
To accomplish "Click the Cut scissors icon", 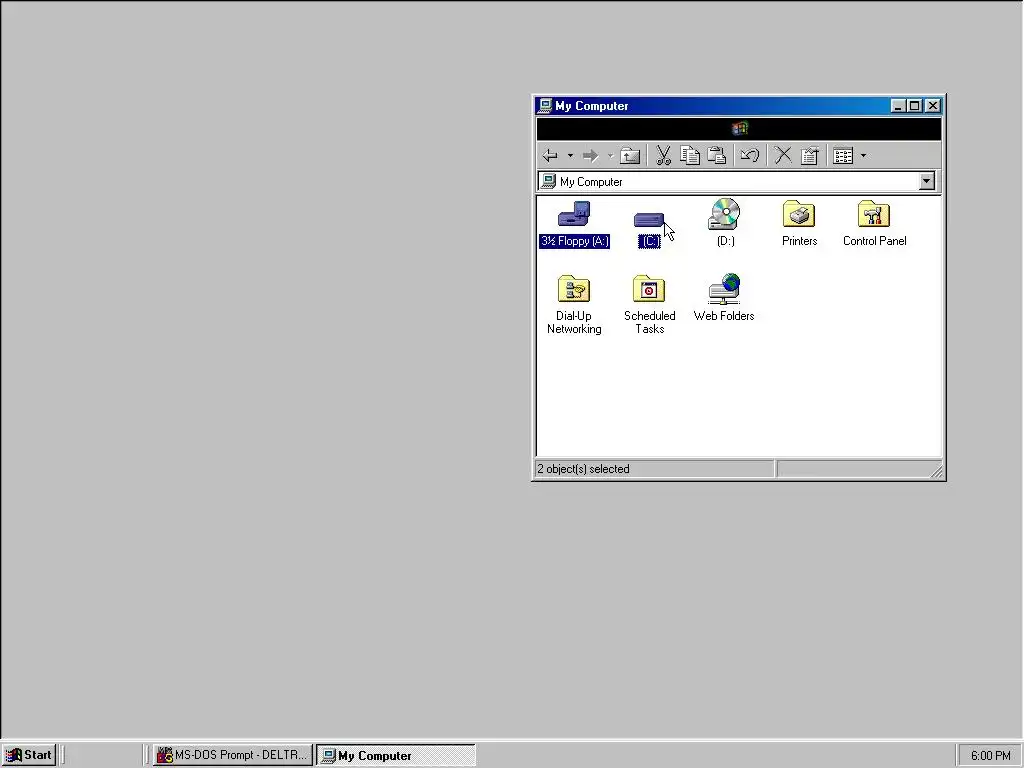I will [x=664, y=155].
